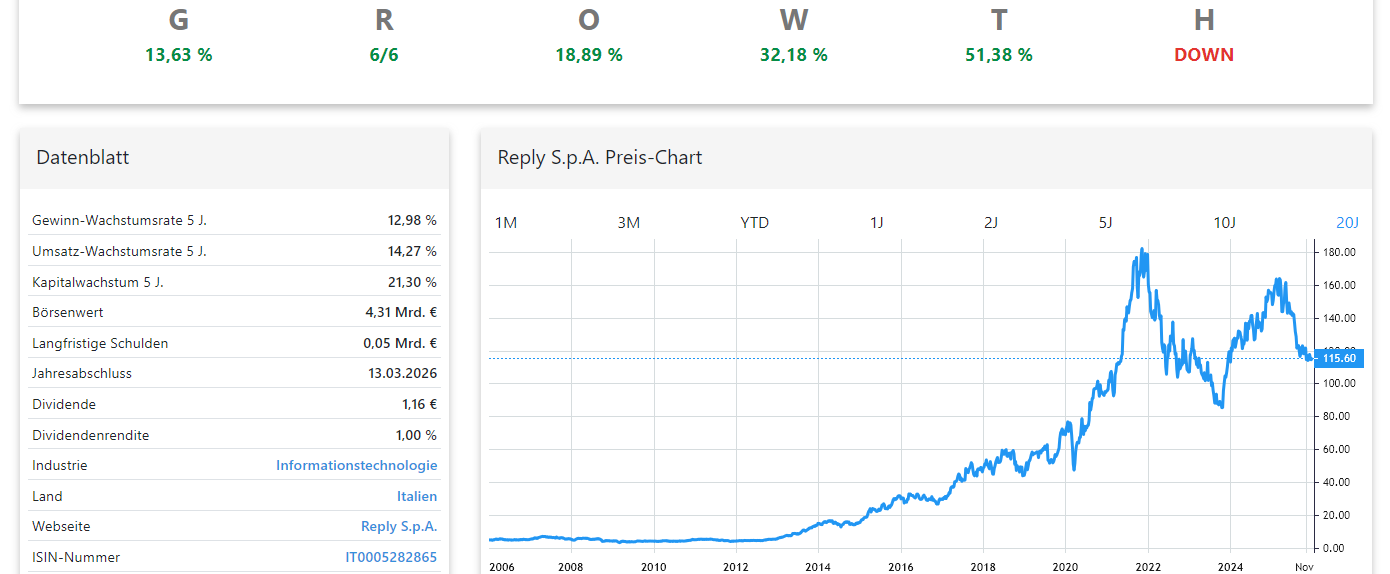The height and width of the screenshot is (574, 1390).
Task: Click the Datenblatt panel header
Action: (83, 157)
